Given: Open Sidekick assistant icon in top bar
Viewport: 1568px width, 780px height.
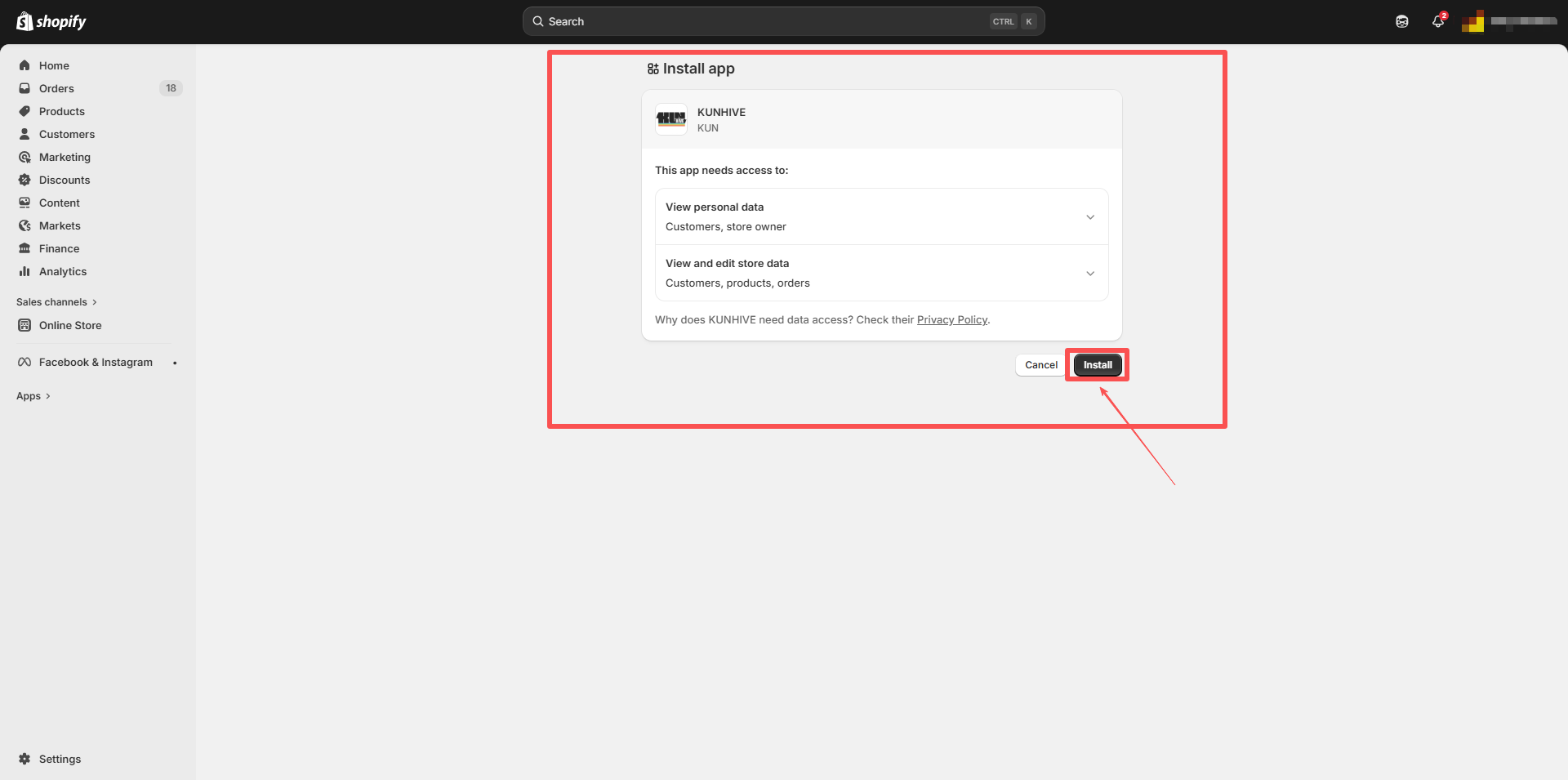Looking at the screenshot, I should [x=1401, y=21].
